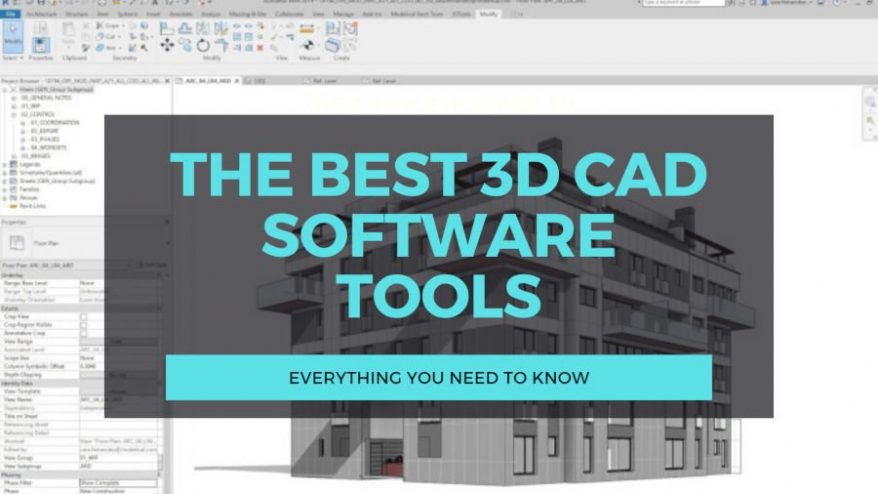The width and height of the screenshot is (878, 494).
Task: Click the Revit Links icon in browser
Action: [x=13, y=206]
